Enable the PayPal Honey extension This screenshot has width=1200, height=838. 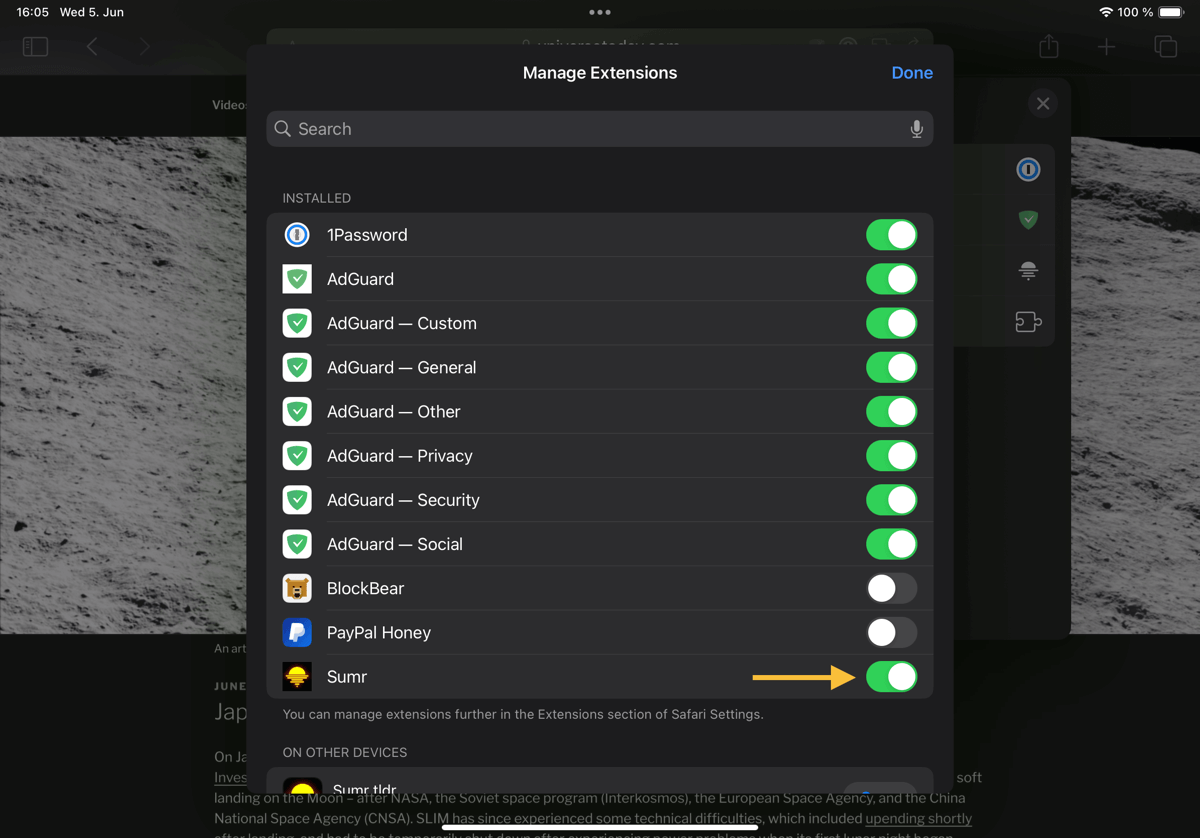(x=891, y=632)
